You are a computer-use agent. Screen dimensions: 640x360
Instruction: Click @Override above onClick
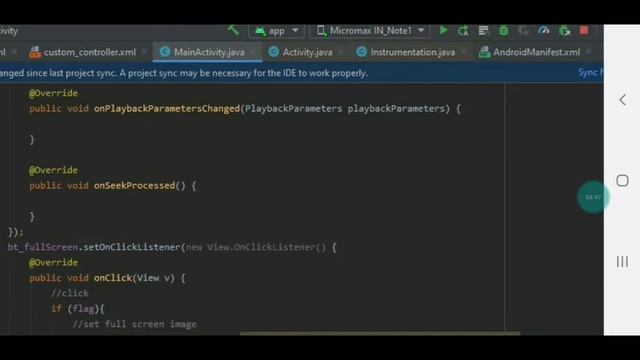[x=53, y=262]
